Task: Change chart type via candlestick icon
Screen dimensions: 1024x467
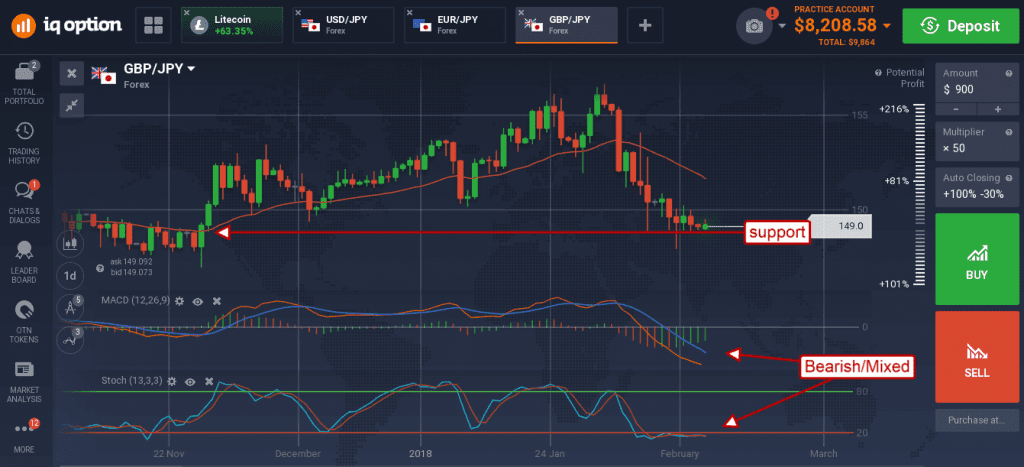Action: (70, 244)
